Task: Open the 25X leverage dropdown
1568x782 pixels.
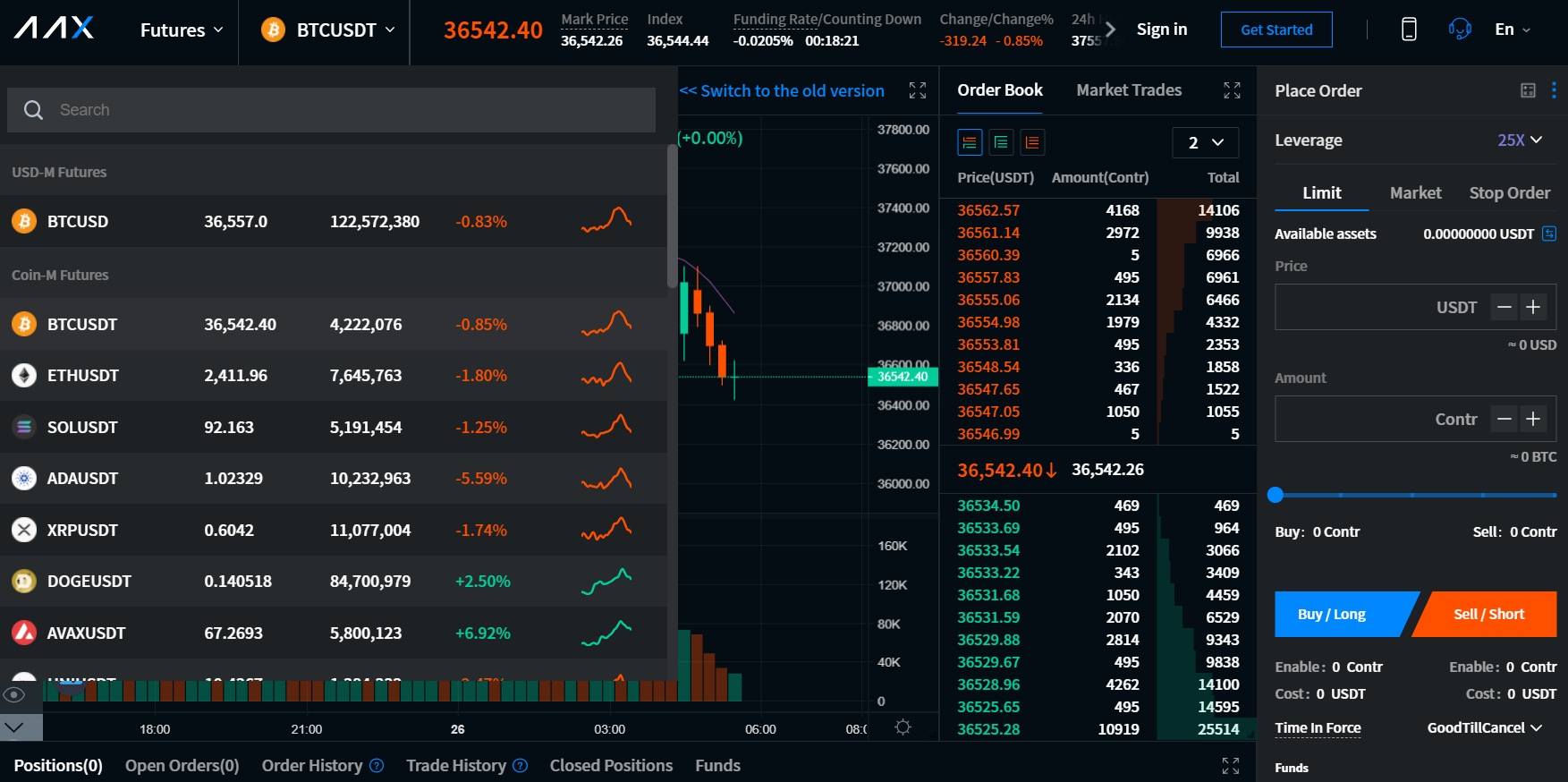Action: tap(1520, 140)
